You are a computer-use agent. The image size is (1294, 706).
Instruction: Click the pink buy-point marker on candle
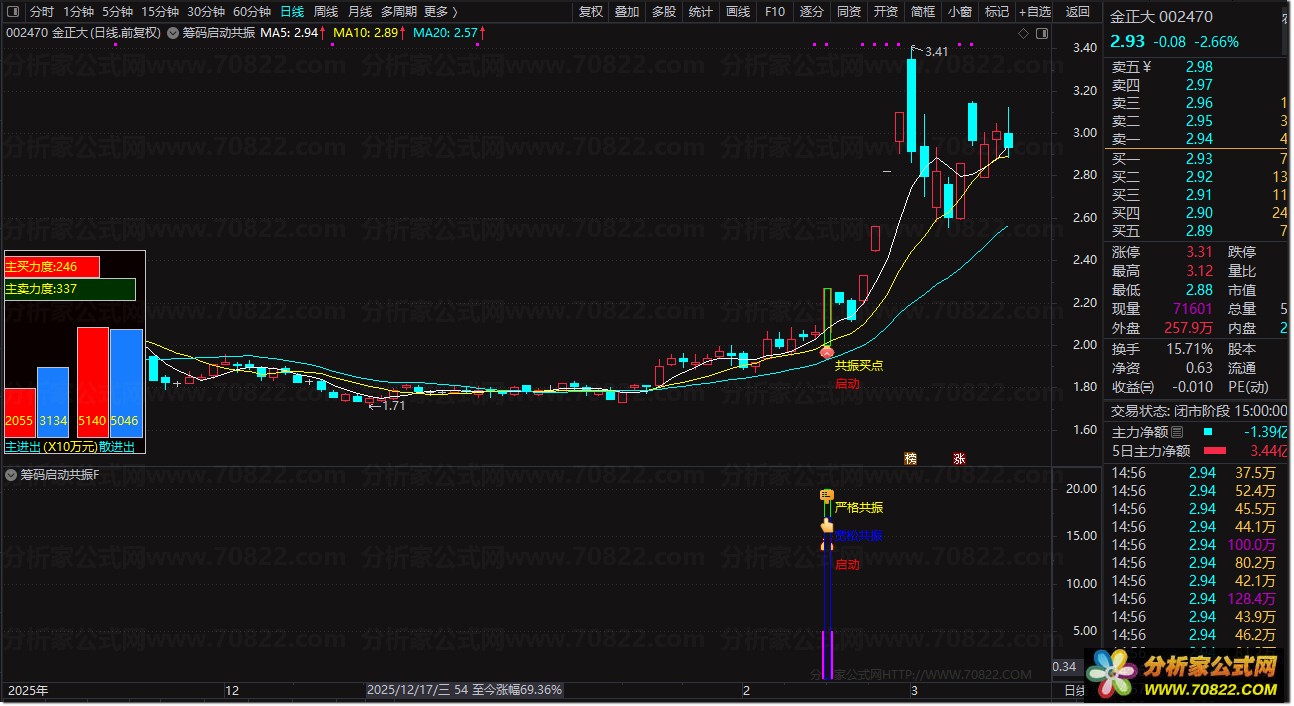tap(826, 351)
